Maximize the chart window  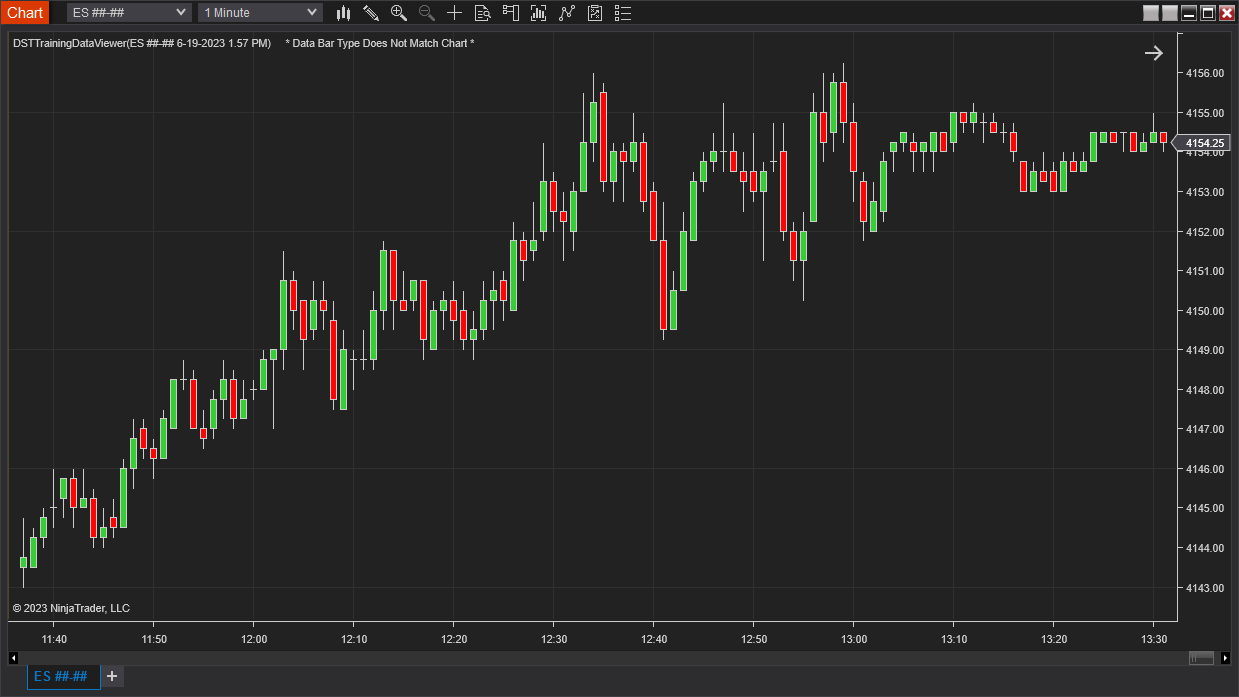(x=1208, y=13)
